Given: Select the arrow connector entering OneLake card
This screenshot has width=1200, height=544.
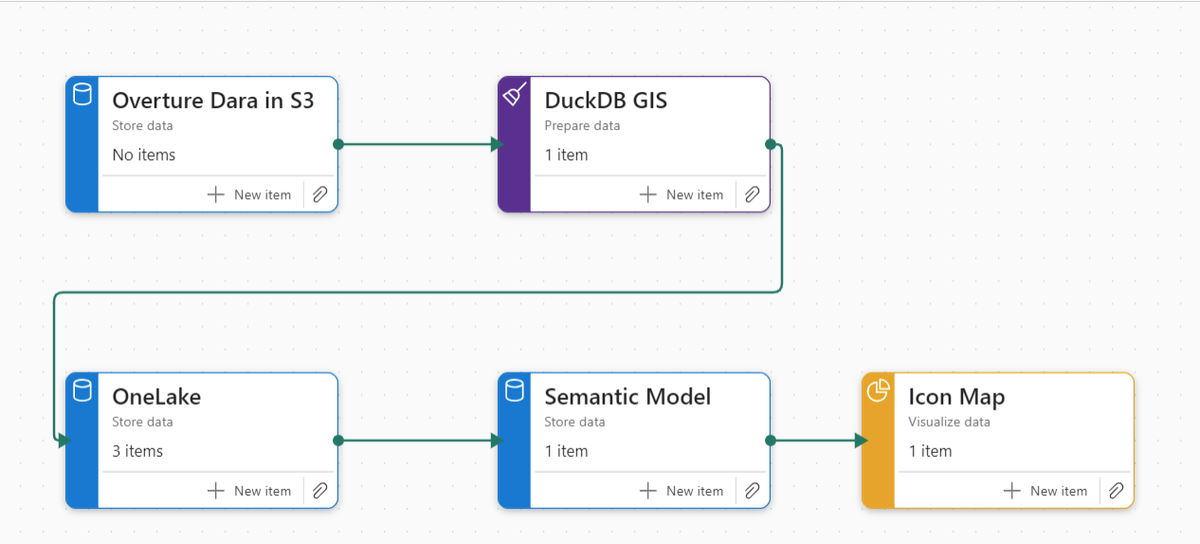Looking at the screenshot, I should tap(65, 440).
